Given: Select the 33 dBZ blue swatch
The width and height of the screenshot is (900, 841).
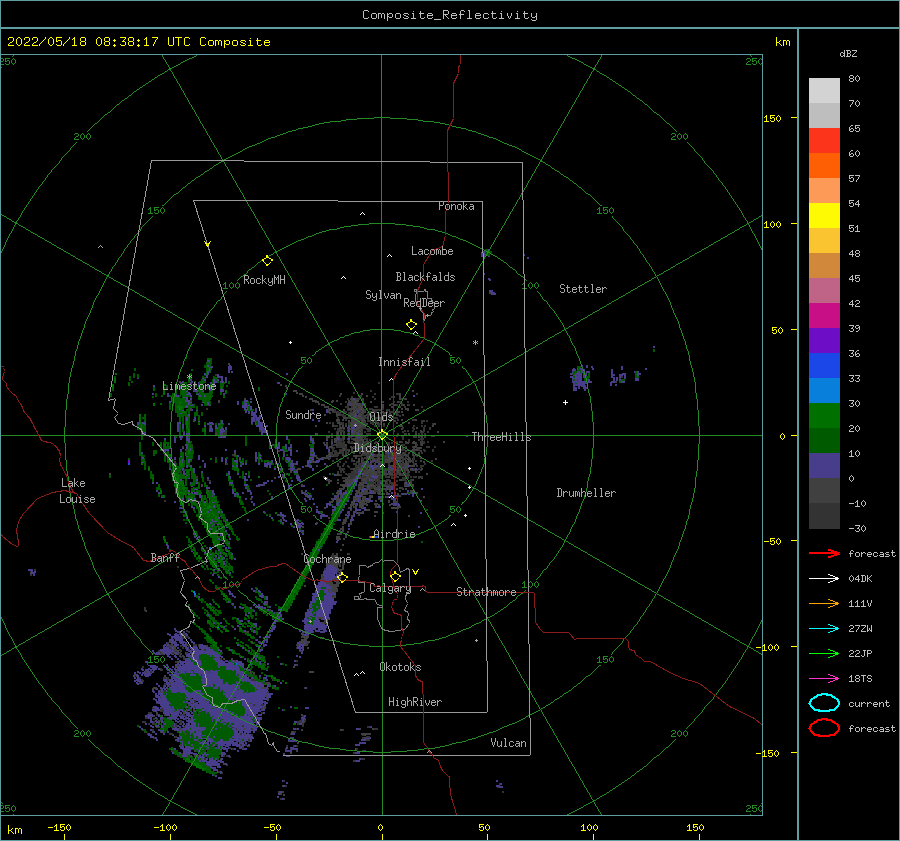Looking at the screenshot, I should 824,366.
